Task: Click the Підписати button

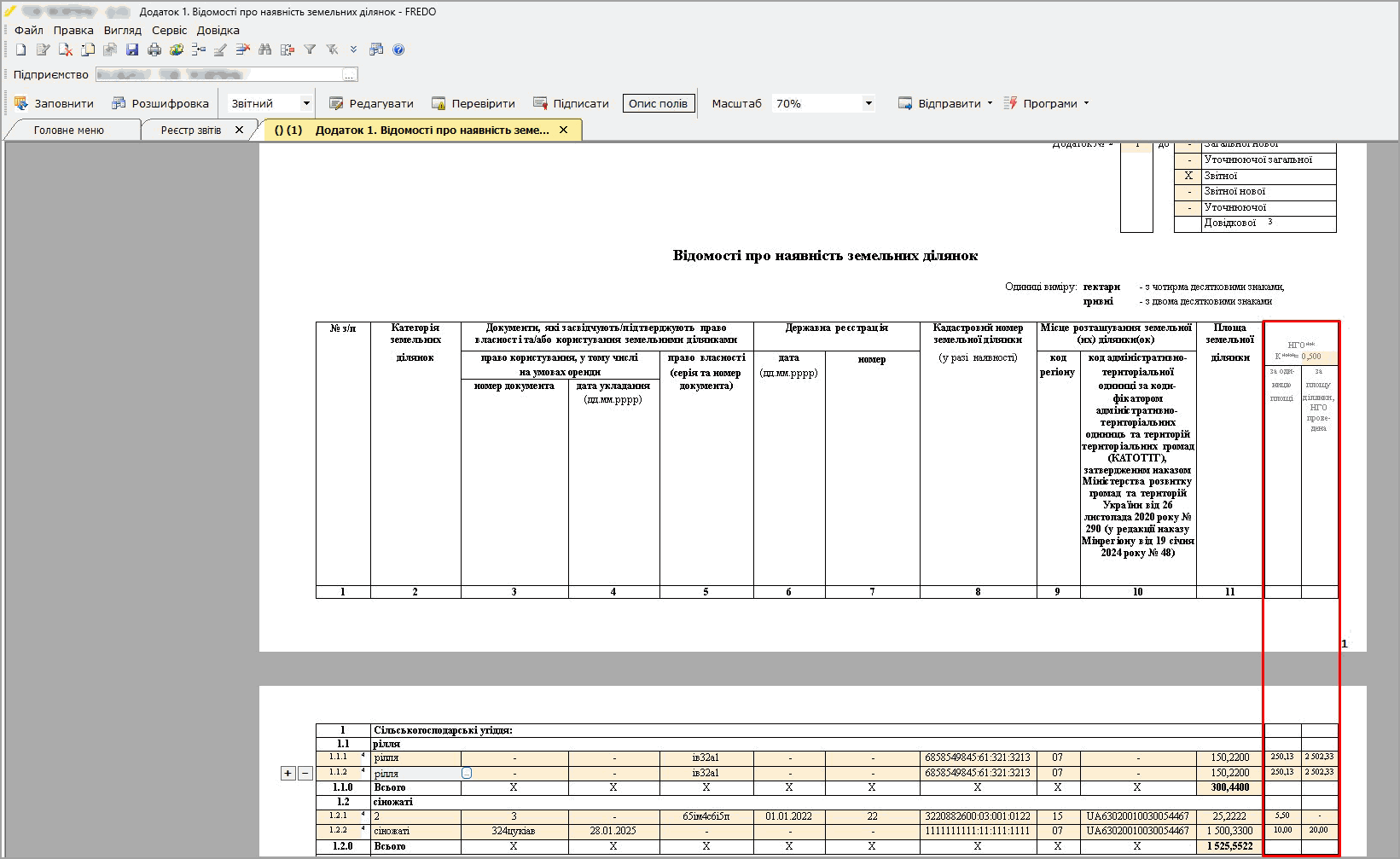Action: tap(571, 104)
